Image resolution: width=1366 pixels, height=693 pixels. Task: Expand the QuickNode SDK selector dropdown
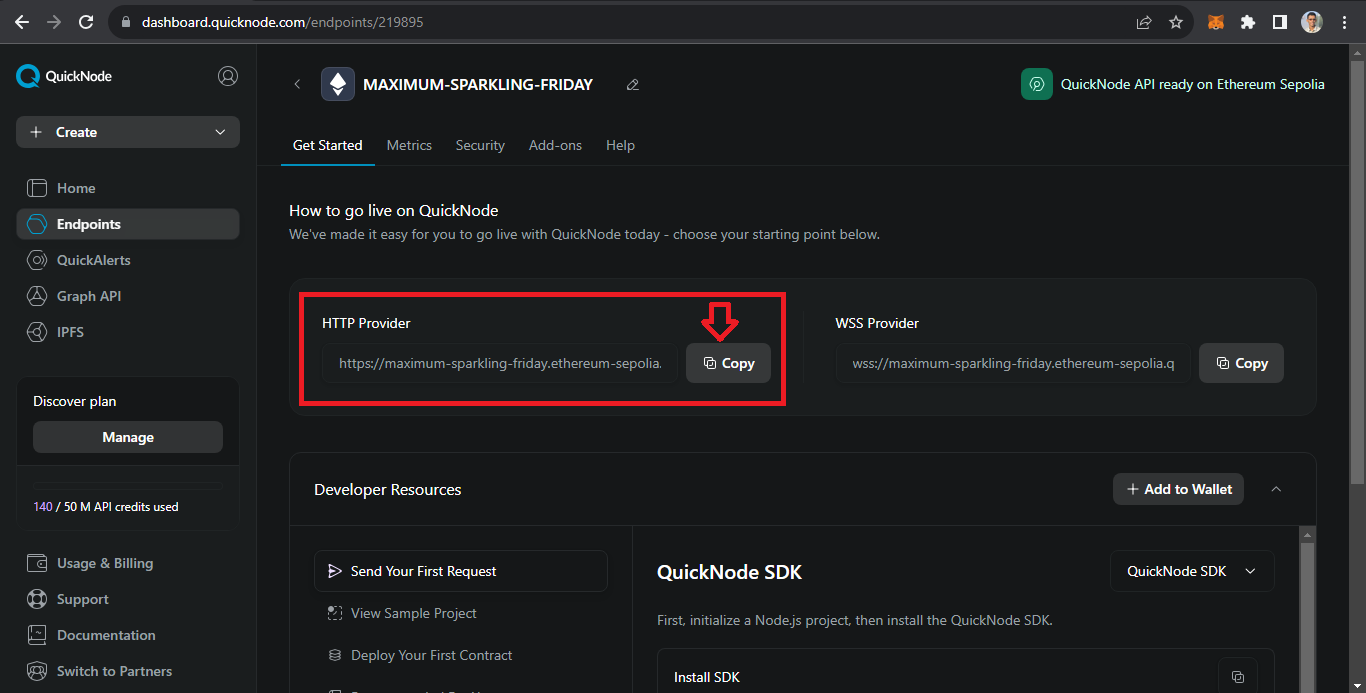click(x=1192, y=571)
